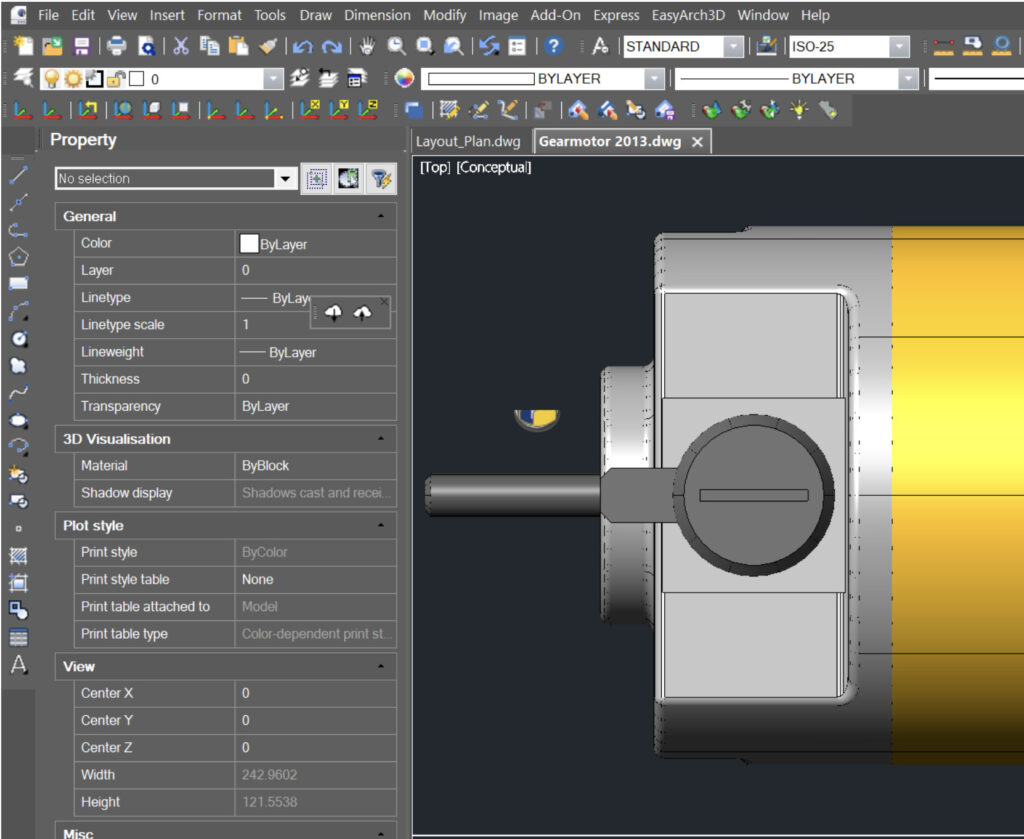Toggle the layer lock padlock icon
Image resolution: width=1024 pixels, height=839 pixels.
click(x=115, y=79)
